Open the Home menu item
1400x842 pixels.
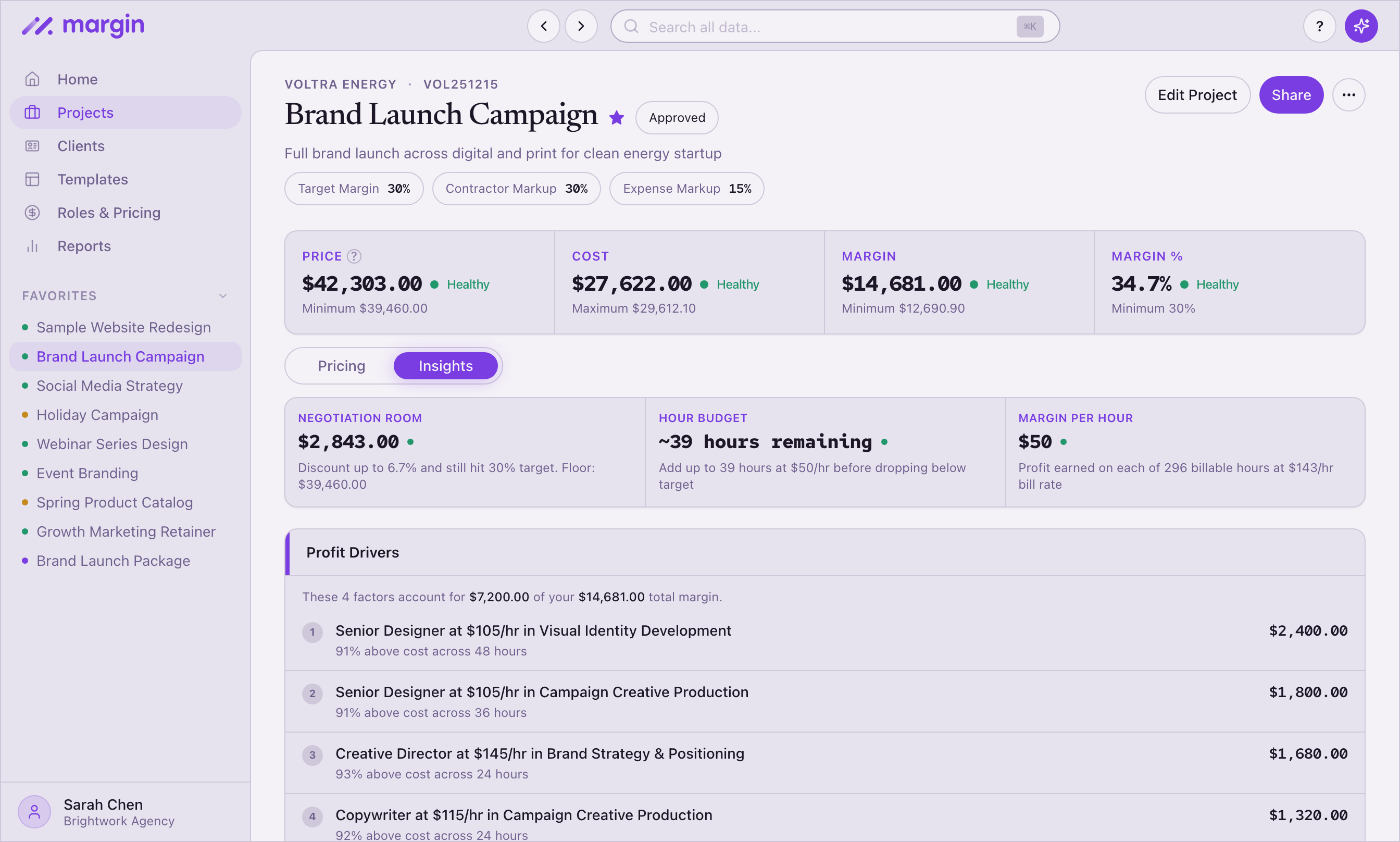point(126,79)
